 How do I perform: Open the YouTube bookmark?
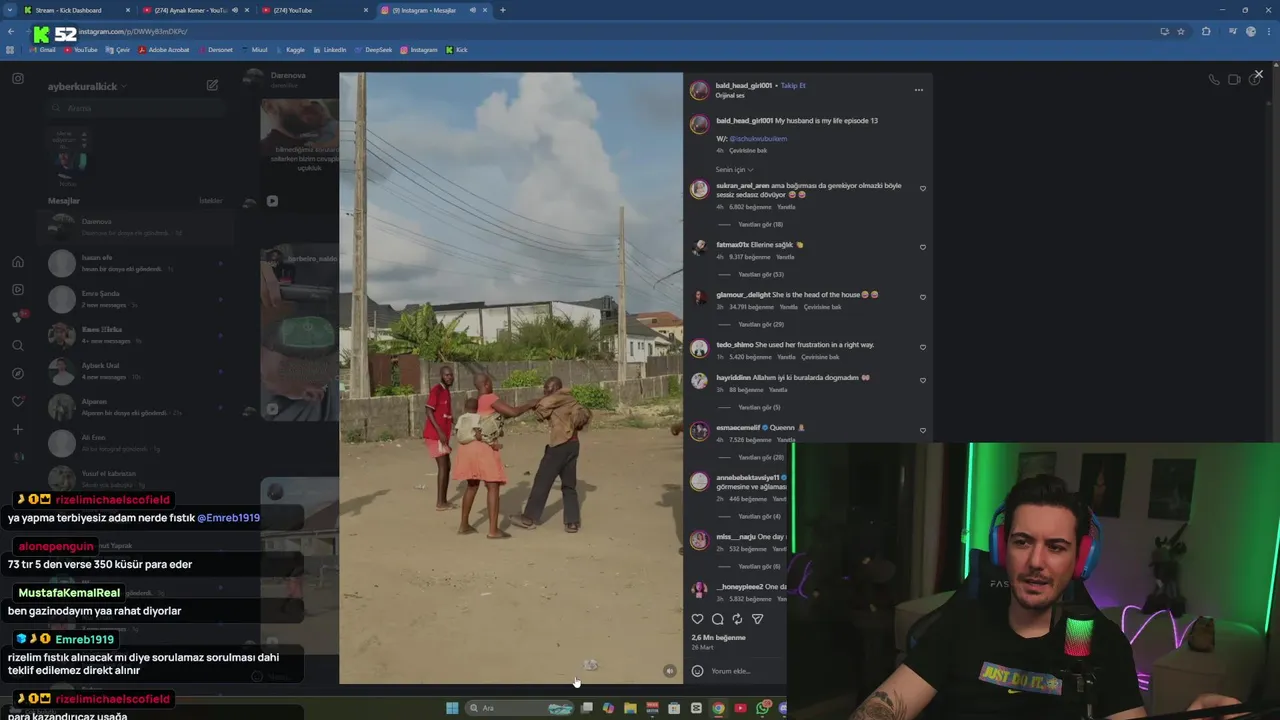(x=81, y=50)
